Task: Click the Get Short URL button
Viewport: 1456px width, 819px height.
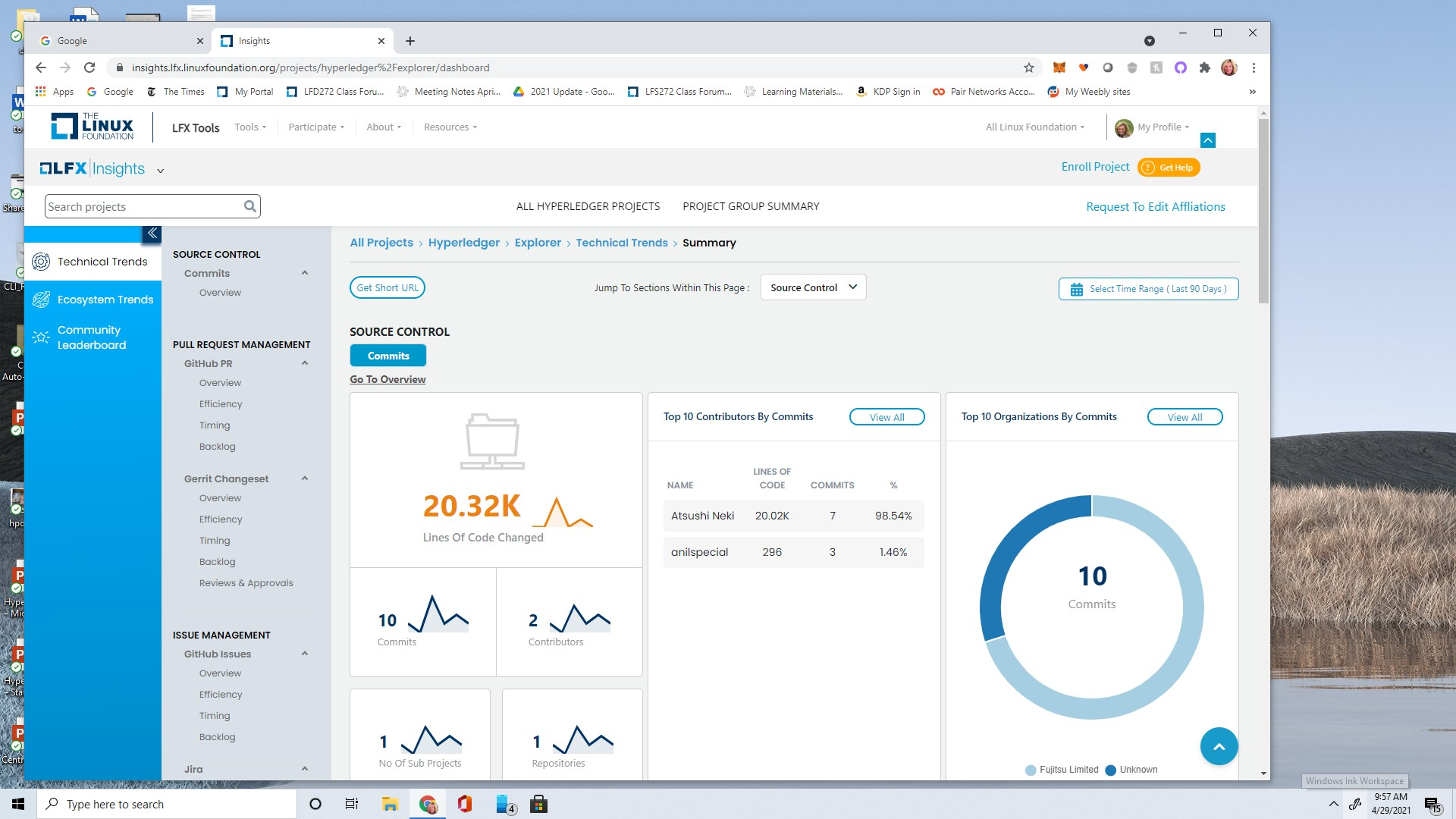Action: click(x=387, y=287)
